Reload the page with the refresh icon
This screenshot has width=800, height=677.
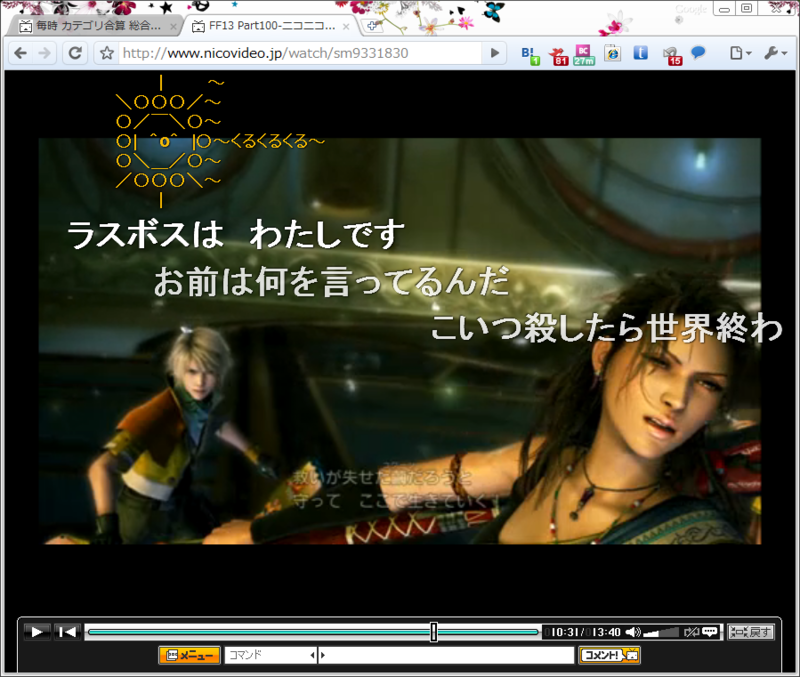coord(75,53)
